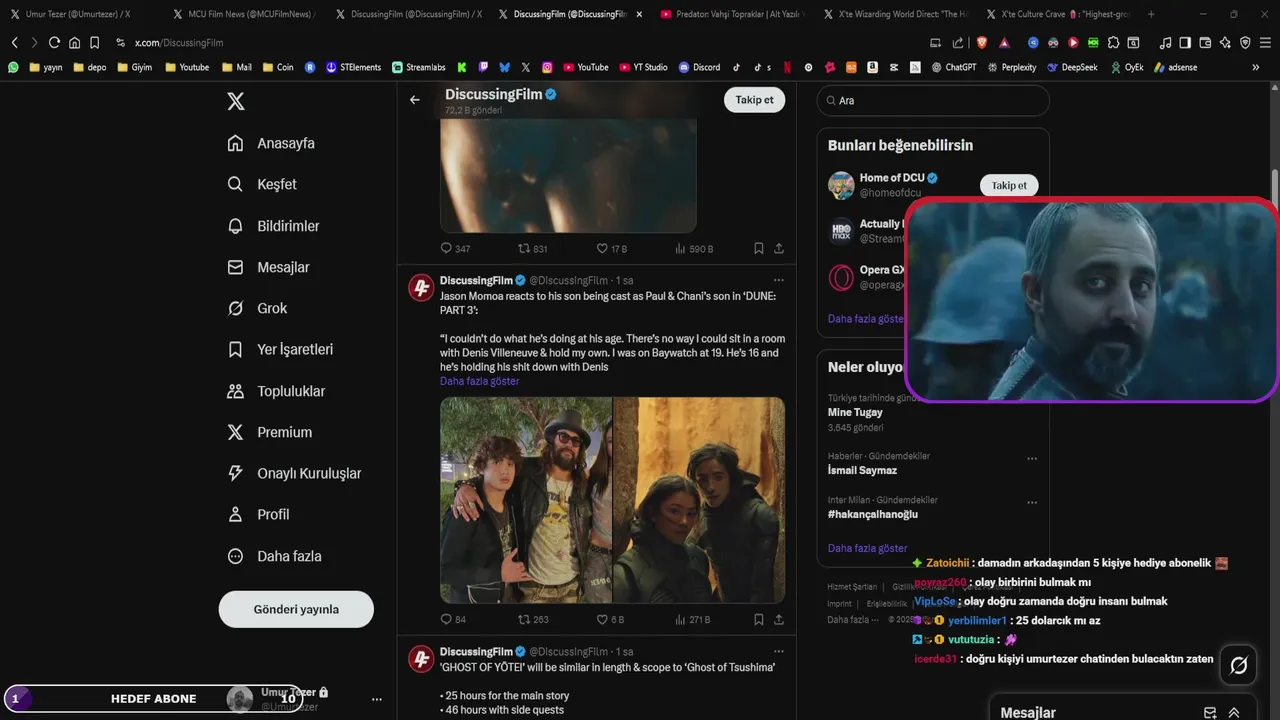The height and width of the screenshot is (720, 1280).
Task: Open the Dune still image on the right
Action: pyautogui.click(x=699, y=500)
